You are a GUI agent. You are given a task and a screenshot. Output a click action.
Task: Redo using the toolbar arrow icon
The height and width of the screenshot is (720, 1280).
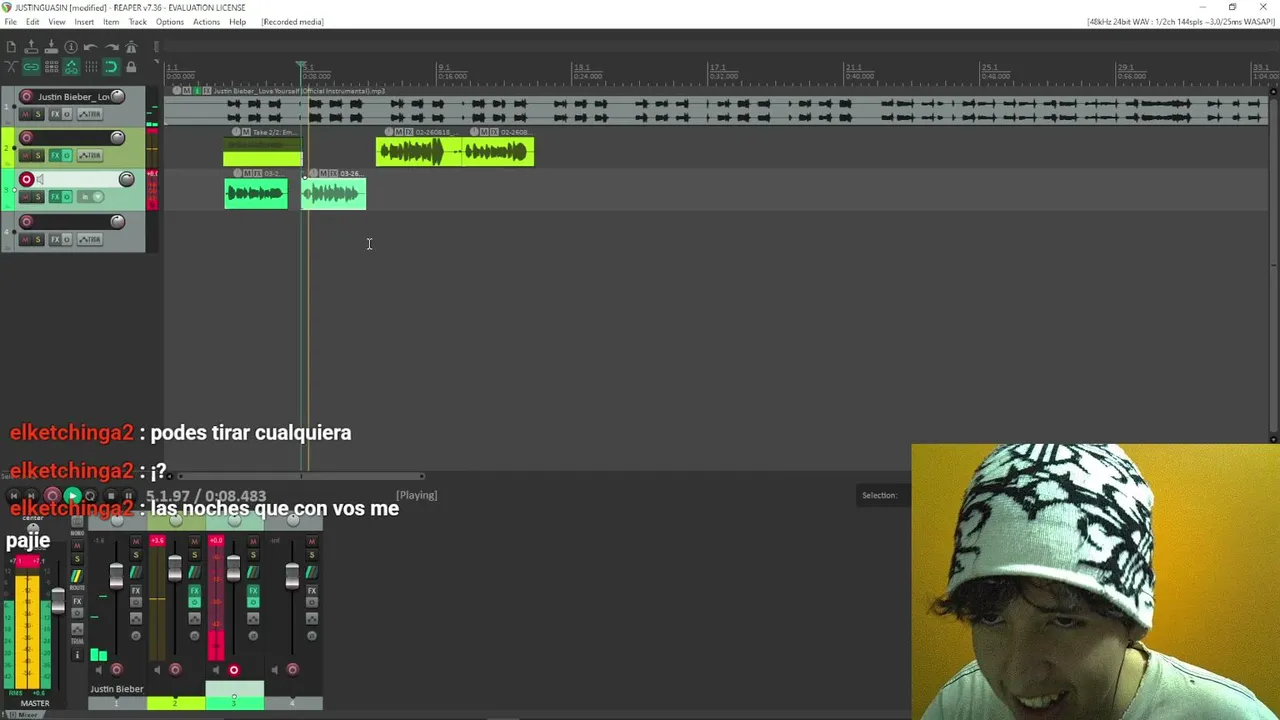[111, 47]
